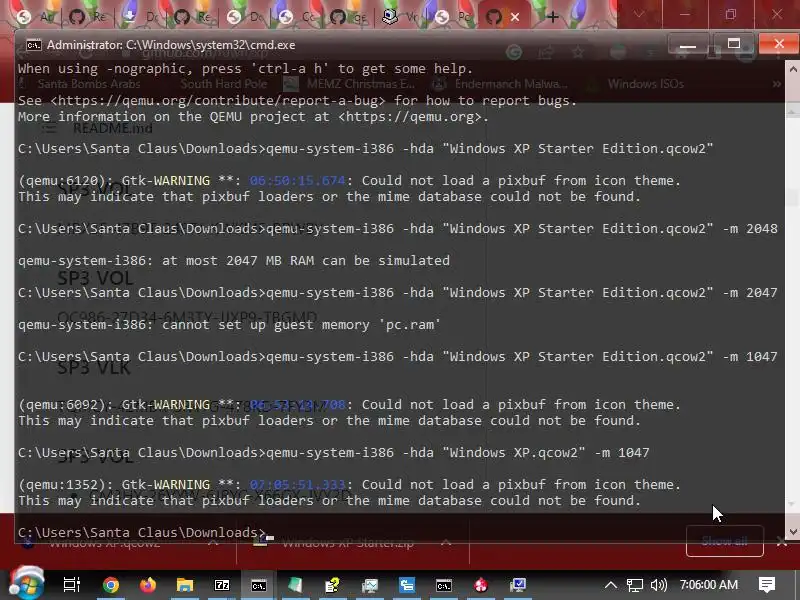Image resolution: width=800 pixels, height=600 pixels.
Task: Open the remote desktop monitor icon in taskbar
Action: [x=518, y=585]
